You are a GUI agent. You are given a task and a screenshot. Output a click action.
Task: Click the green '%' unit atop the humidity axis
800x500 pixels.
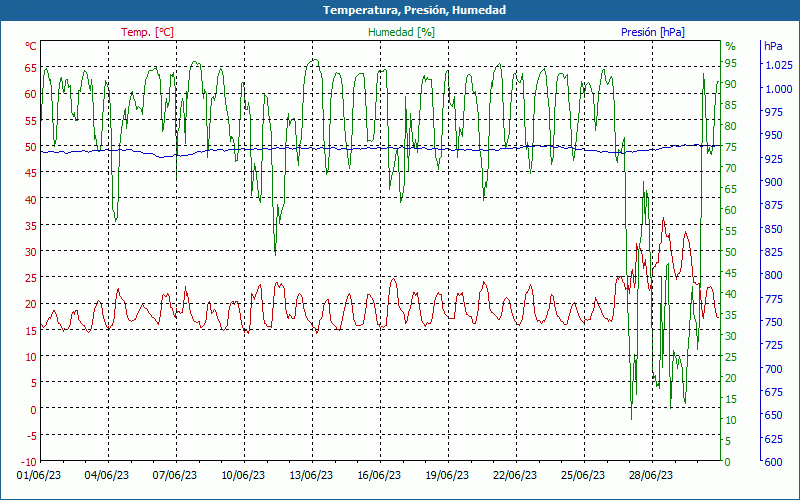[x=731, y=46]
